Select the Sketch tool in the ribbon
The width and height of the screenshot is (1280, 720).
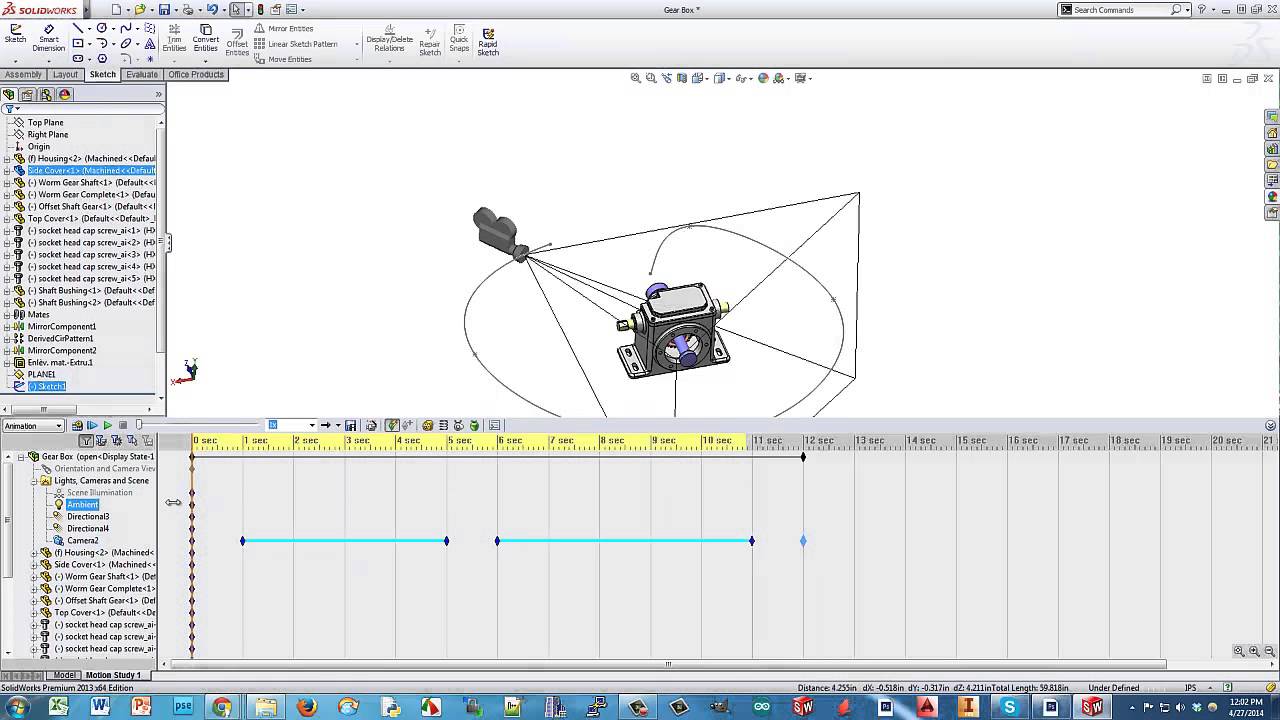click(15, 34)
